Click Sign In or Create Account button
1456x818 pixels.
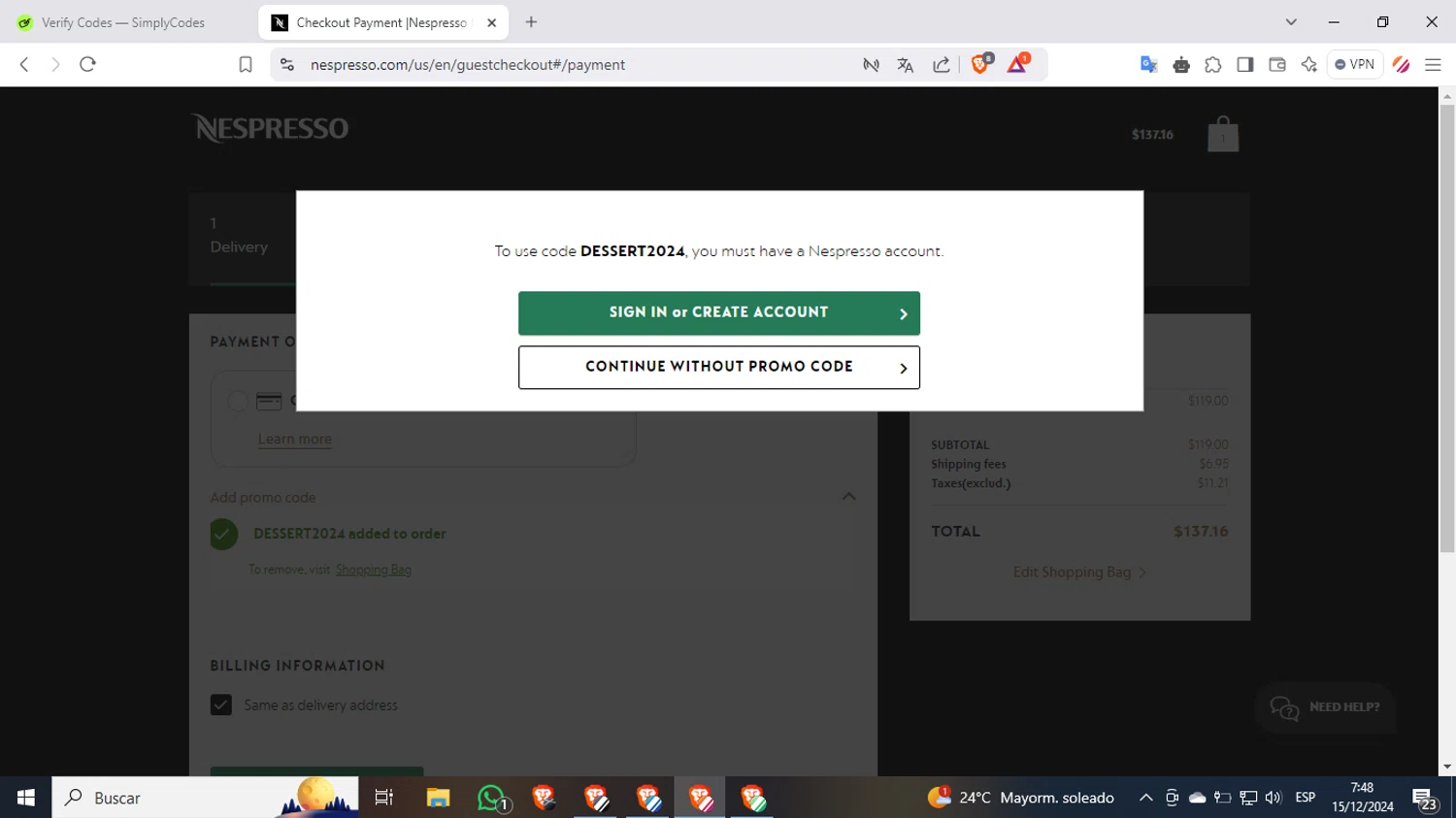pos(718,312)
